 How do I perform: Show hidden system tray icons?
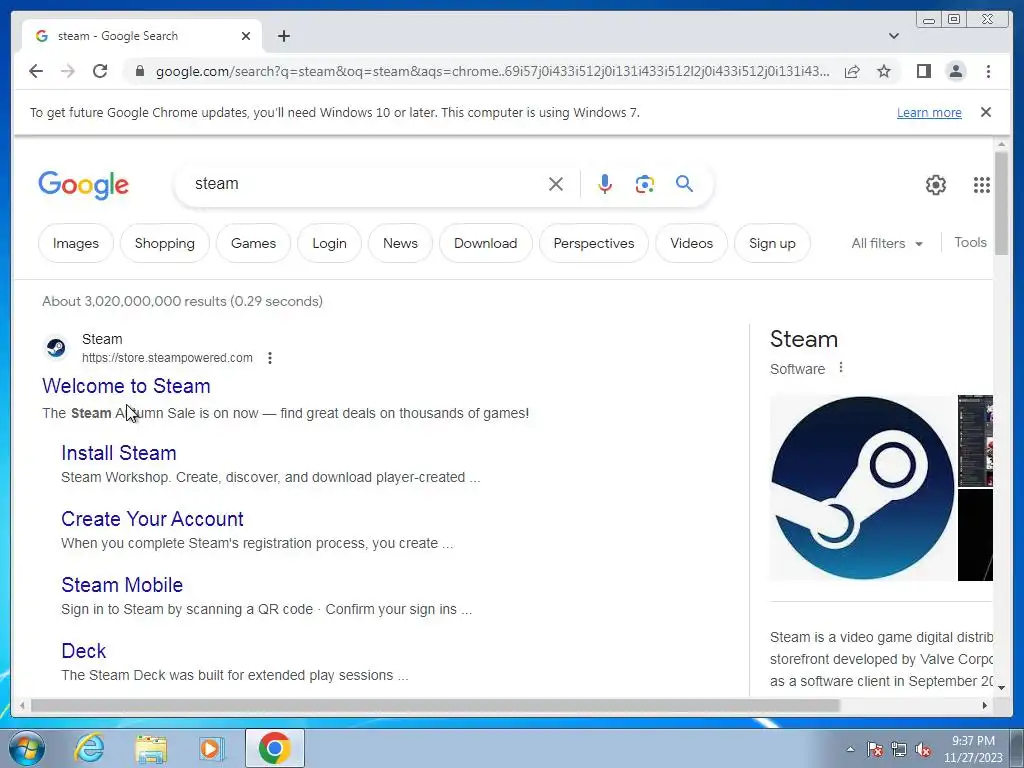coord(850,749)
